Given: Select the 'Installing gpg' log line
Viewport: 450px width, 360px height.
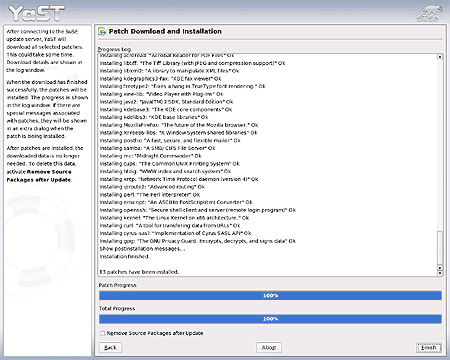Looking at the screenshot, I should (x=198, y=241).
